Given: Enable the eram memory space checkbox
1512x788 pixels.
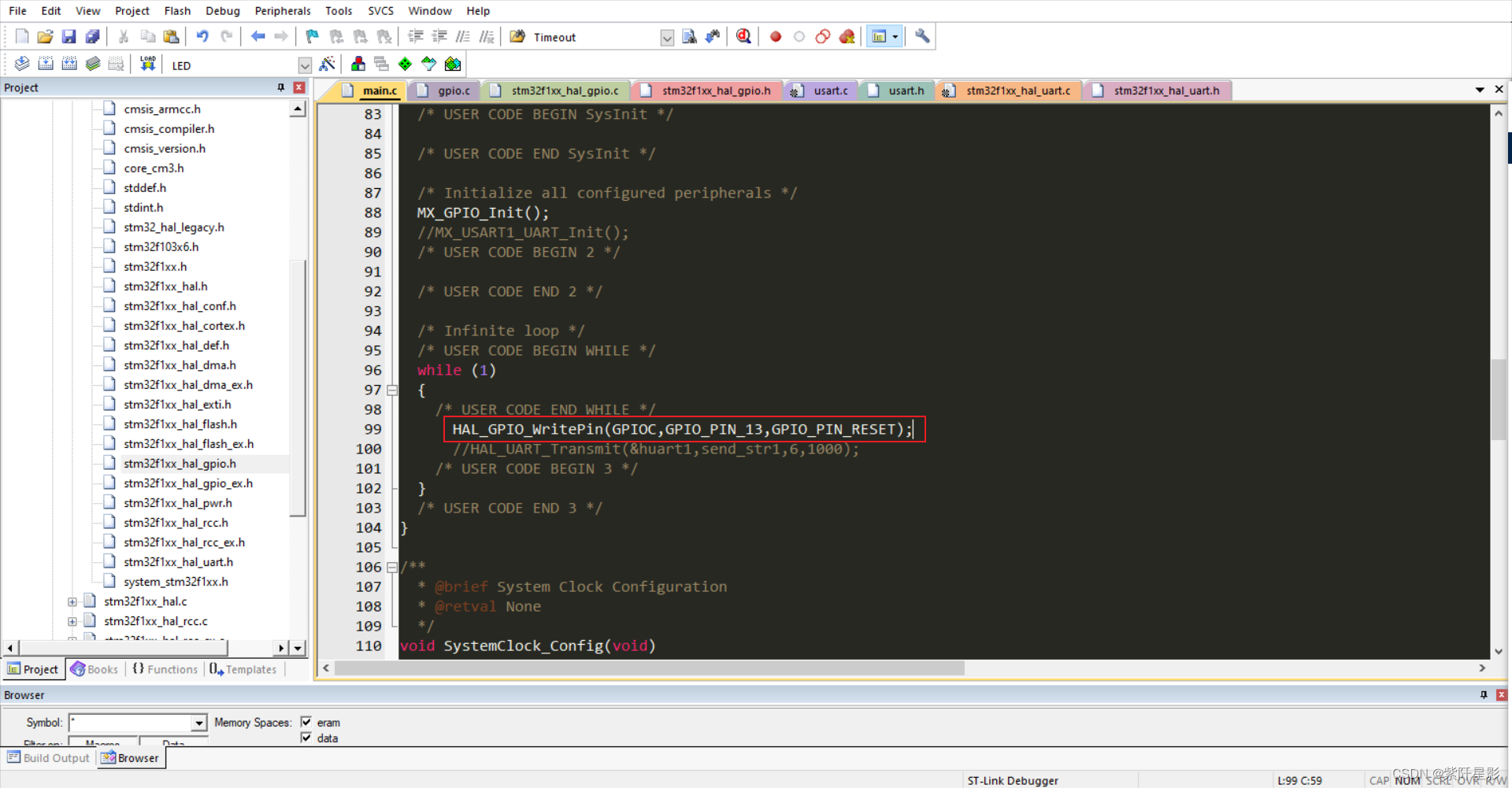Looking at the screenshot, I should (x=307, y=722).
